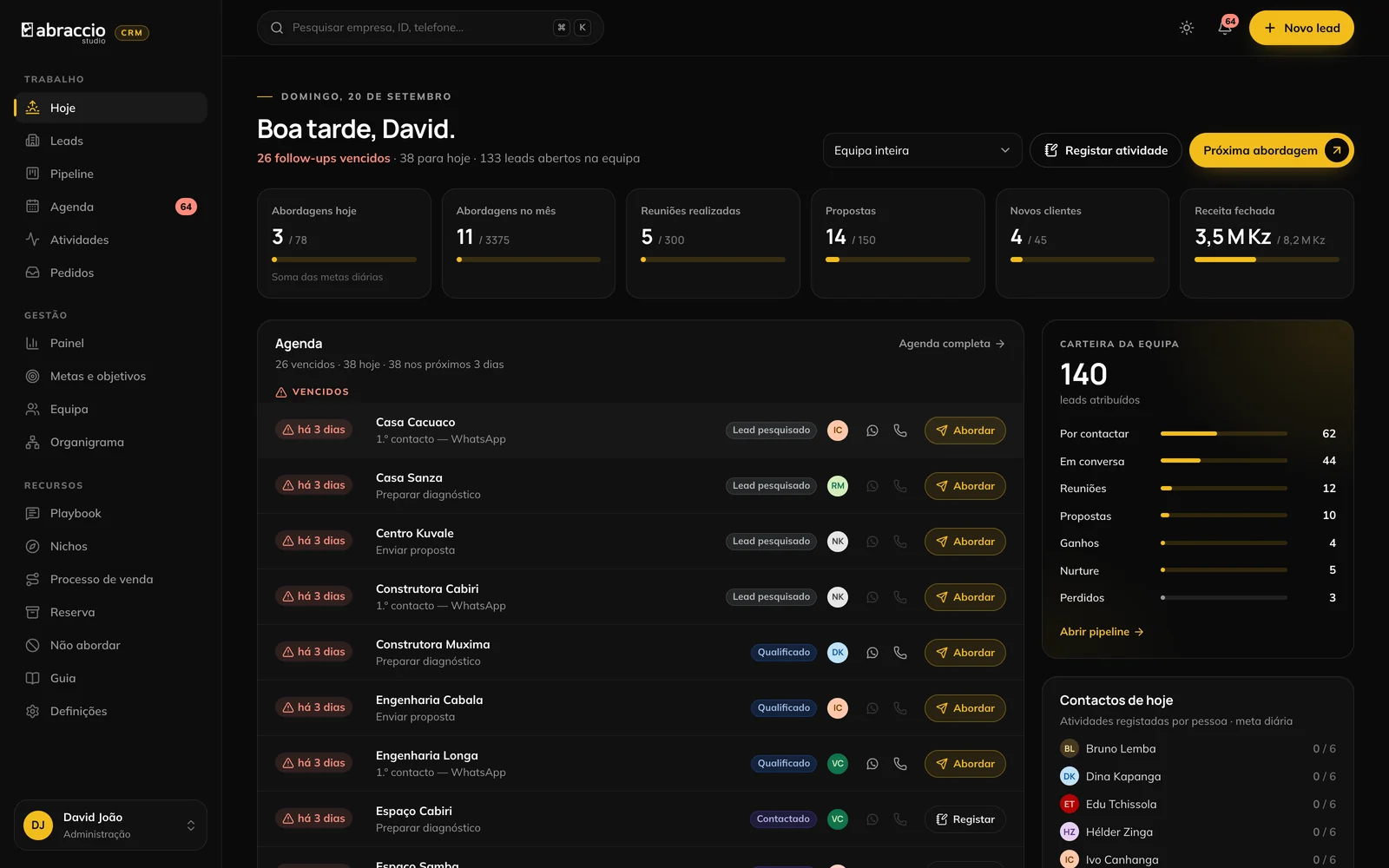
Task: Click phone icon for Construtora Muxima
Action: 900,653
